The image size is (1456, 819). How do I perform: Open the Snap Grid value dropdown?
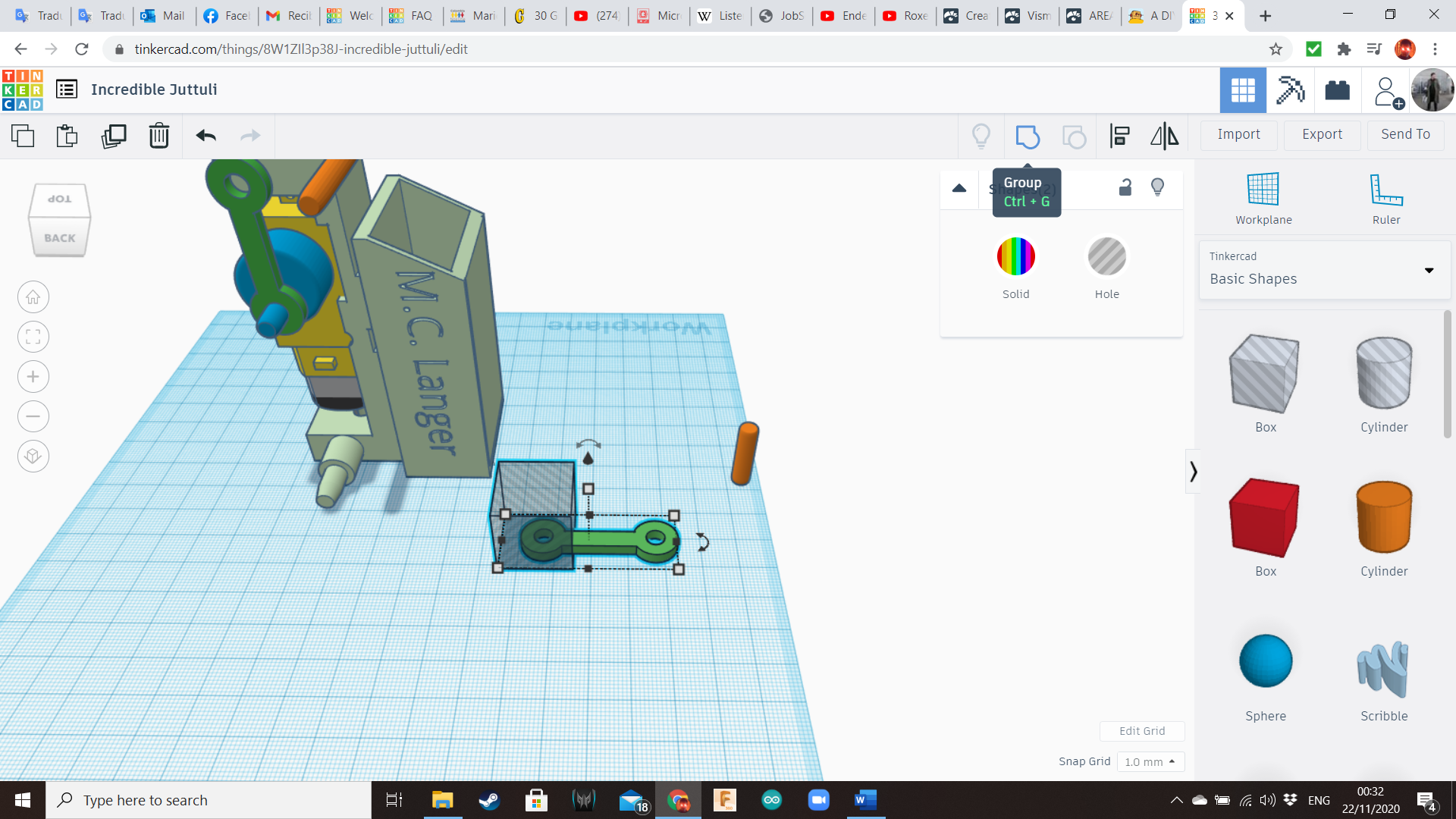[x=1150, y=761]
